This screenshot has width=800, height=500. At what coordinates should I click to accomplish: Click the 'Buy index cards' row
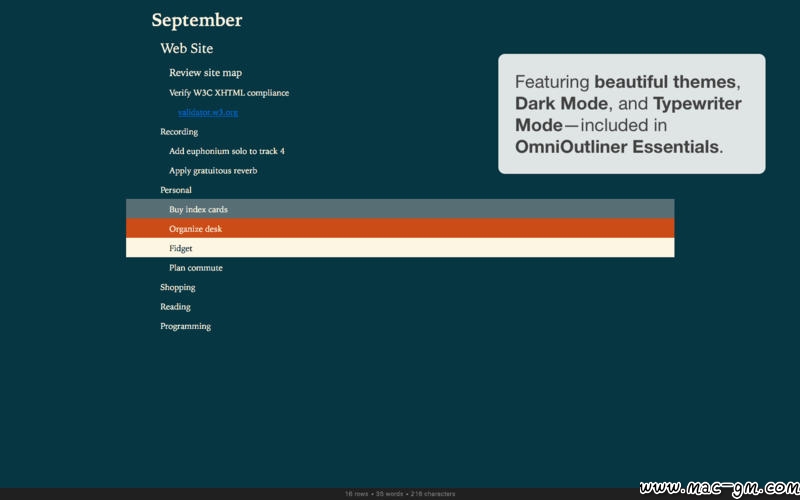[x=400, y=209]
